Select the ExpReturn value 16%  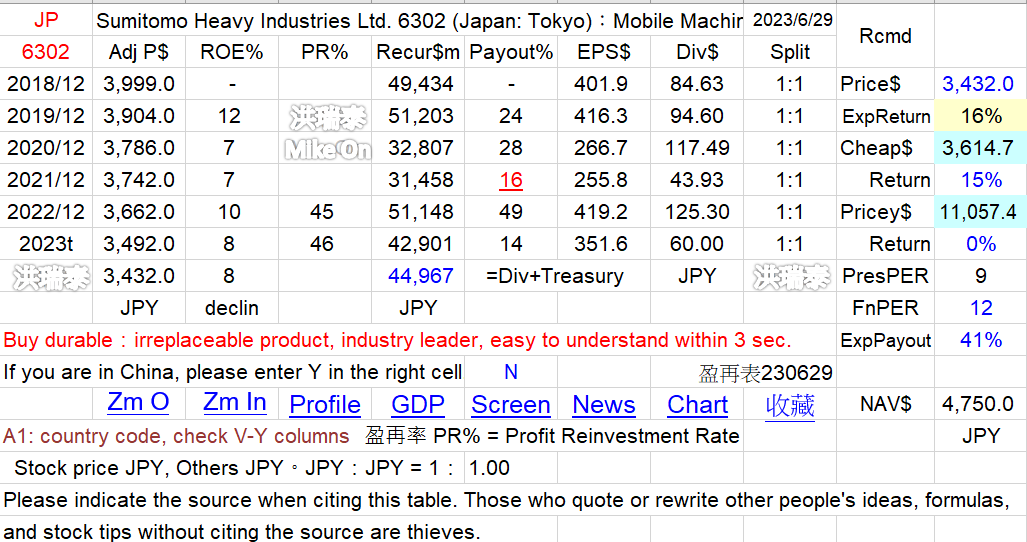980,116
